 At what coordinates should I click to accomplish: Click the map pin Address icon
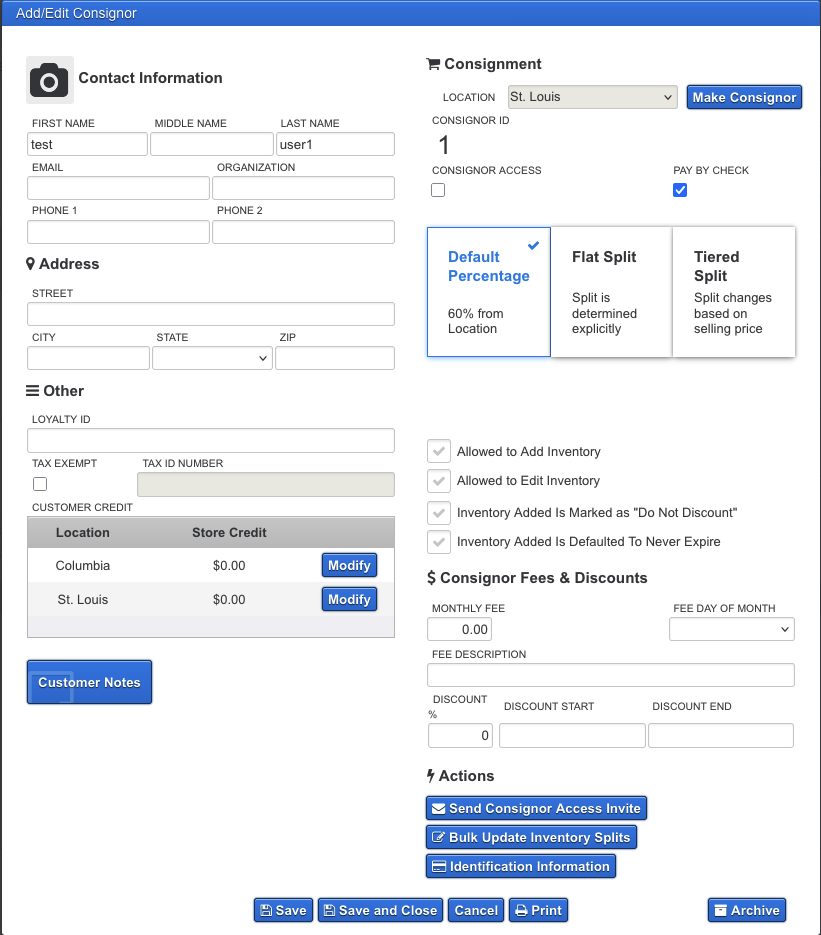point(30,264)
